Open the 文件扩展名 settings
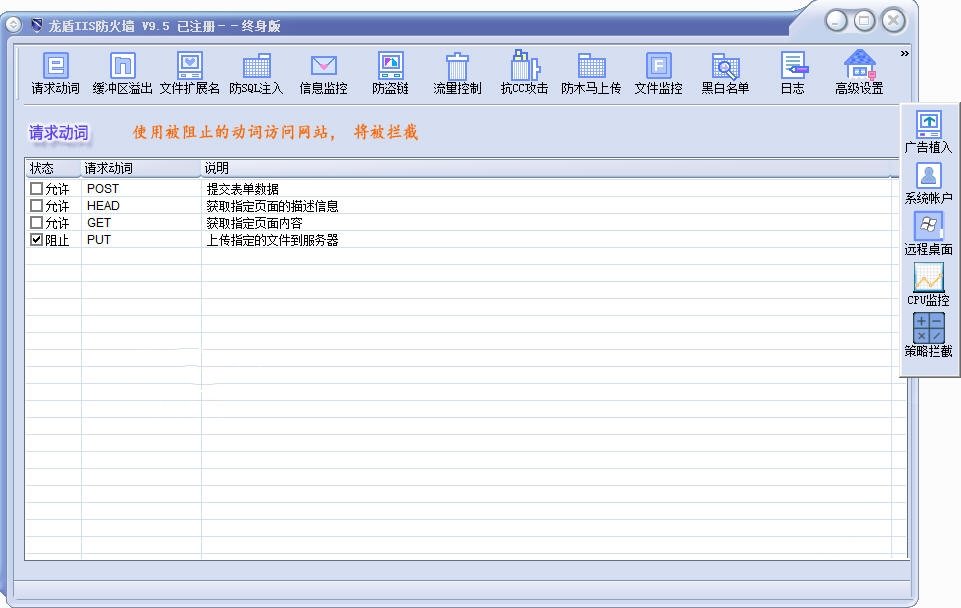Viewport: 961px width, 608px height. coord(189,73)
